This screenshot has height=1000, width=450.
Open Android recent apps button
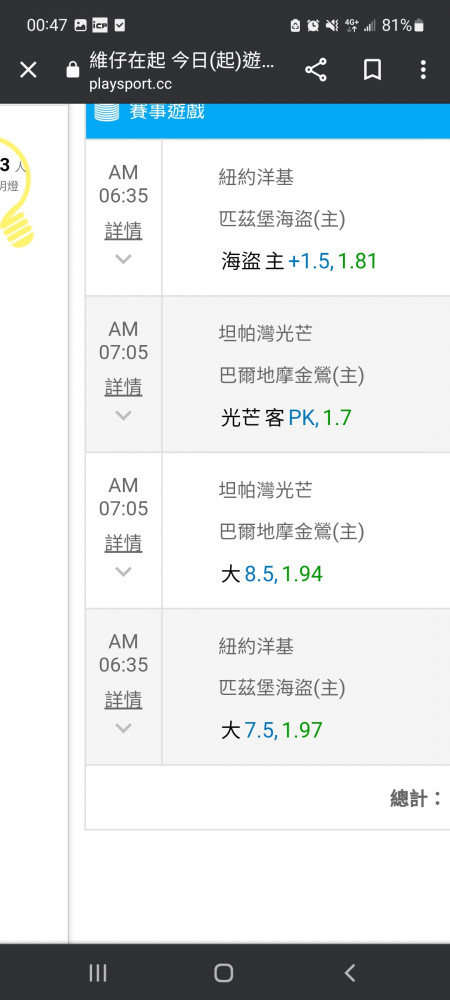tap(98, 973)
